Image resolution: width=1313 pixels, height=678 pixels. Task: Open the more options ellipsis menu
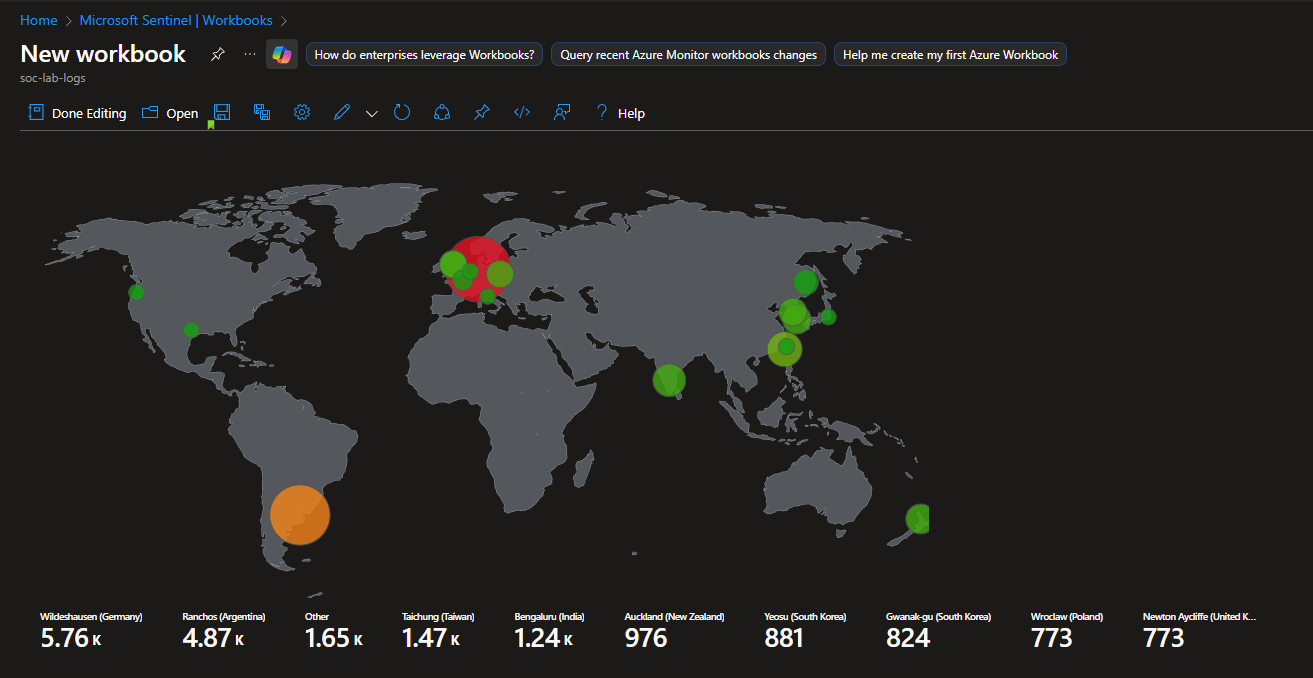coord(250,54)
